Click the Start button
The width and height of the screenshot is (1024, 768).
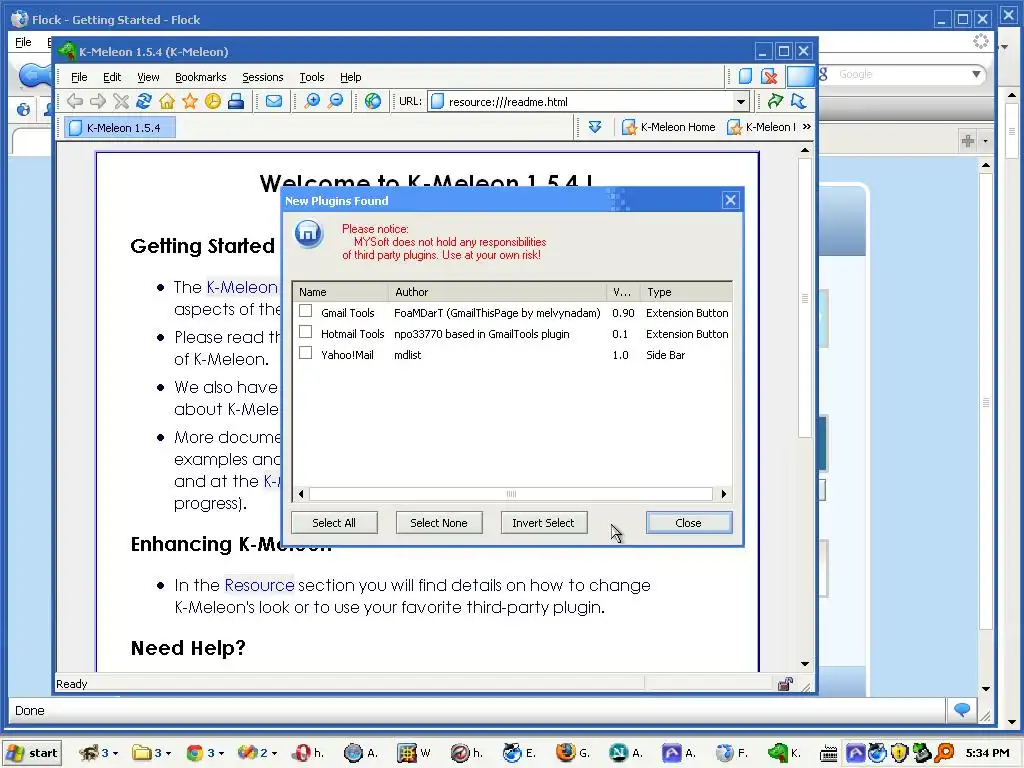32,753
